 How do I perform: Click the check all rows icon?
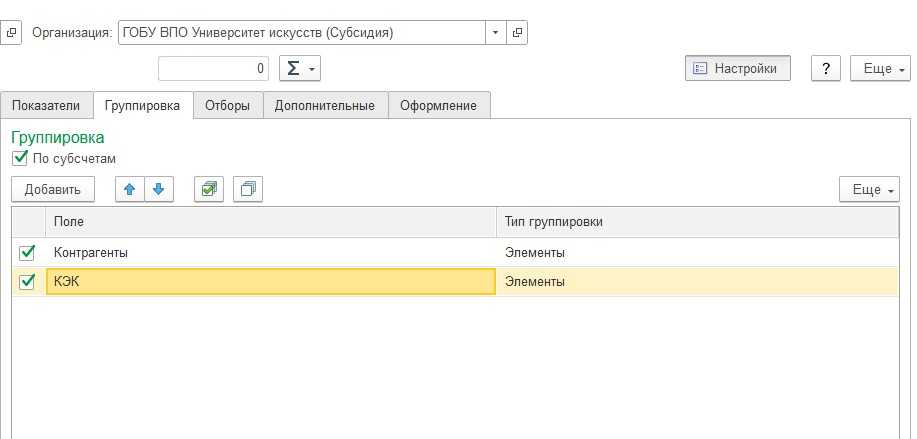[208, 189]
